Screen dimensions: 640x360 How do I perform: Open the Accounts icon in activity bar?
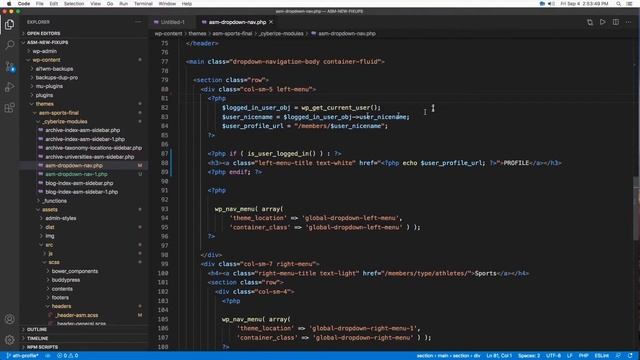[x=9, y=319]
